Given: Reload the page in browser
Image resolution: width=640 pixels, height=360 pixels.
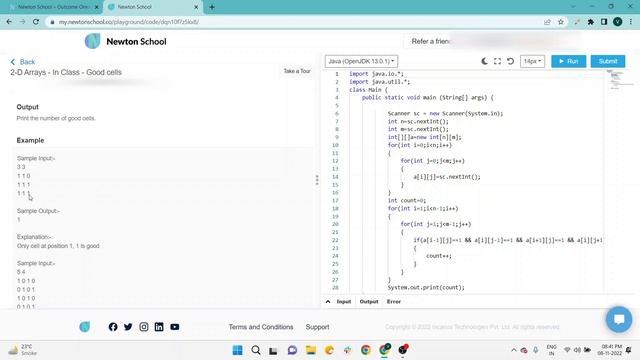Looking at the screenshot, I should pyautogui.click(x=36, y=22).
